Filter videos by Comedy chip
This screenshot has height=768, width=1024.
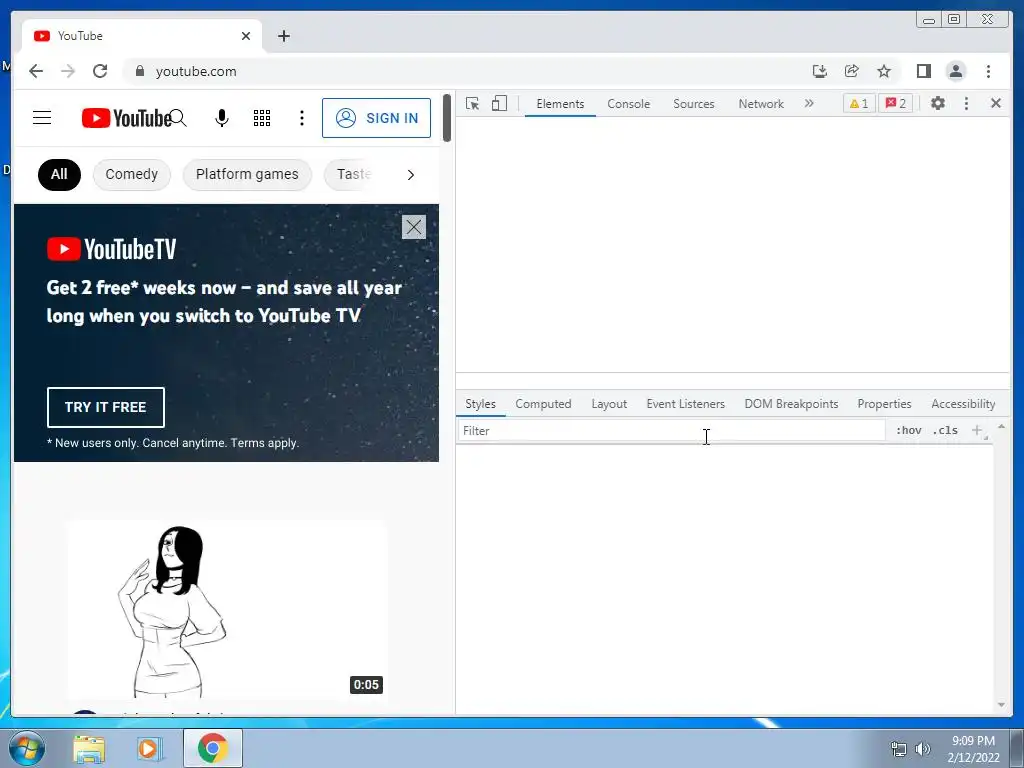pyautogui.click(x=131, y=174)
